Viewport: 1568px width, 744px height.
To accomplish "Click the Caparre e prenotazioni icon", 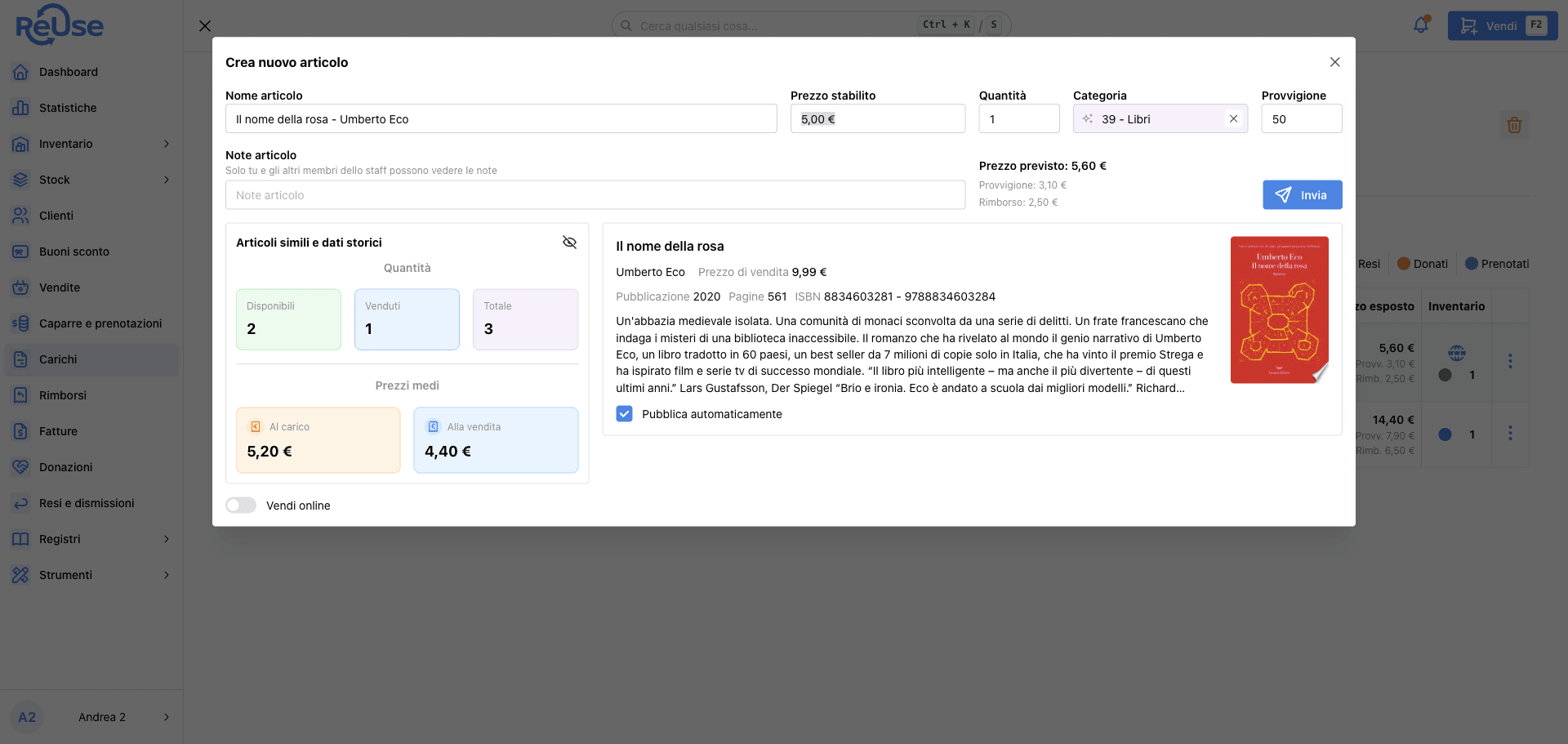I will [20, 323].
